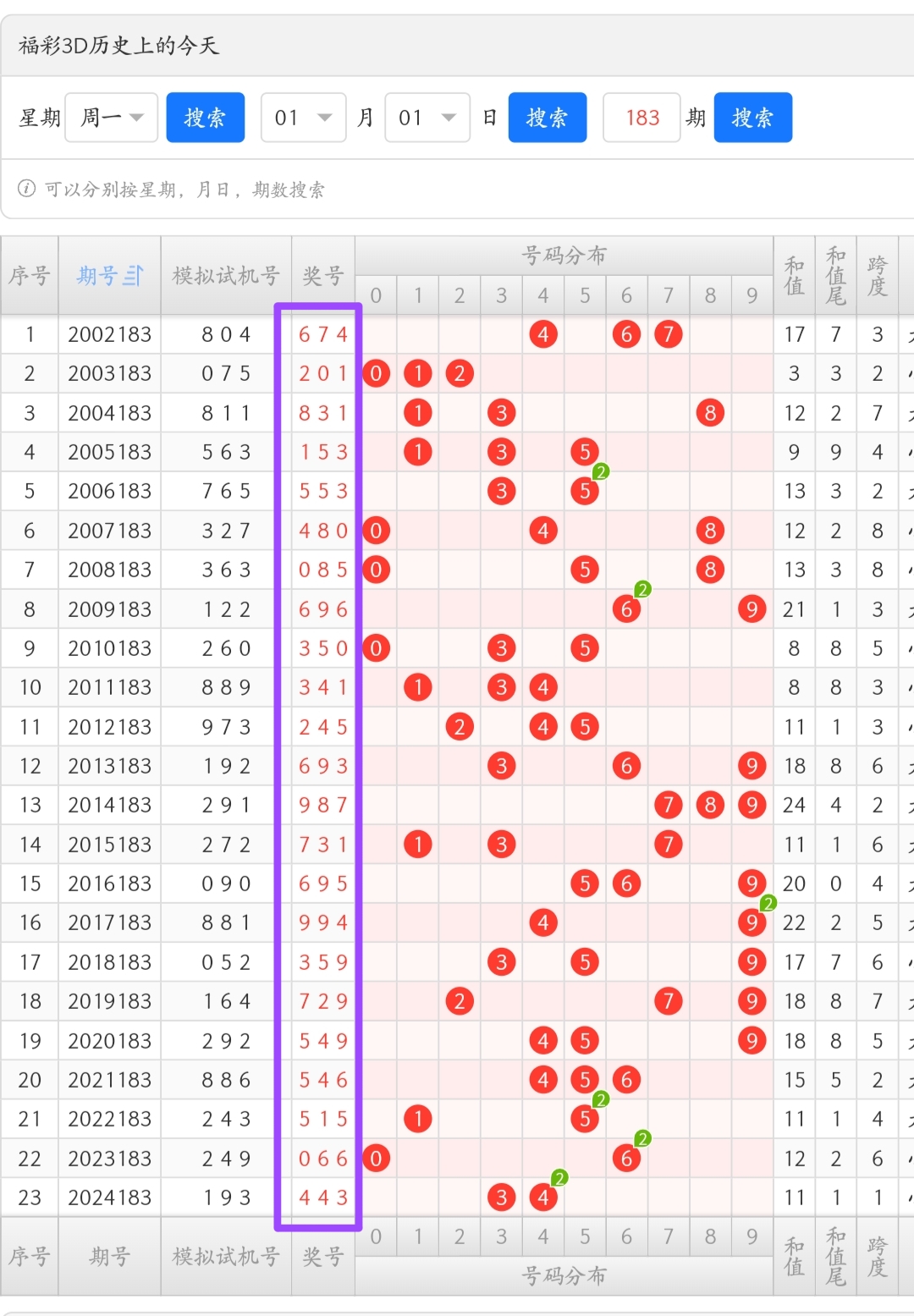Click red ball 7 in row 2002183
The height and width of the screenshot is (1316, 914).
[668, 334]
